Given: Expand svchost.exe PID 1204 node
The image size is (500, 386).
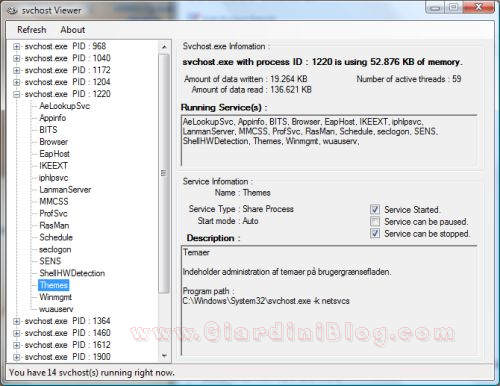Looking at the screenshot, I should point(16,82).
